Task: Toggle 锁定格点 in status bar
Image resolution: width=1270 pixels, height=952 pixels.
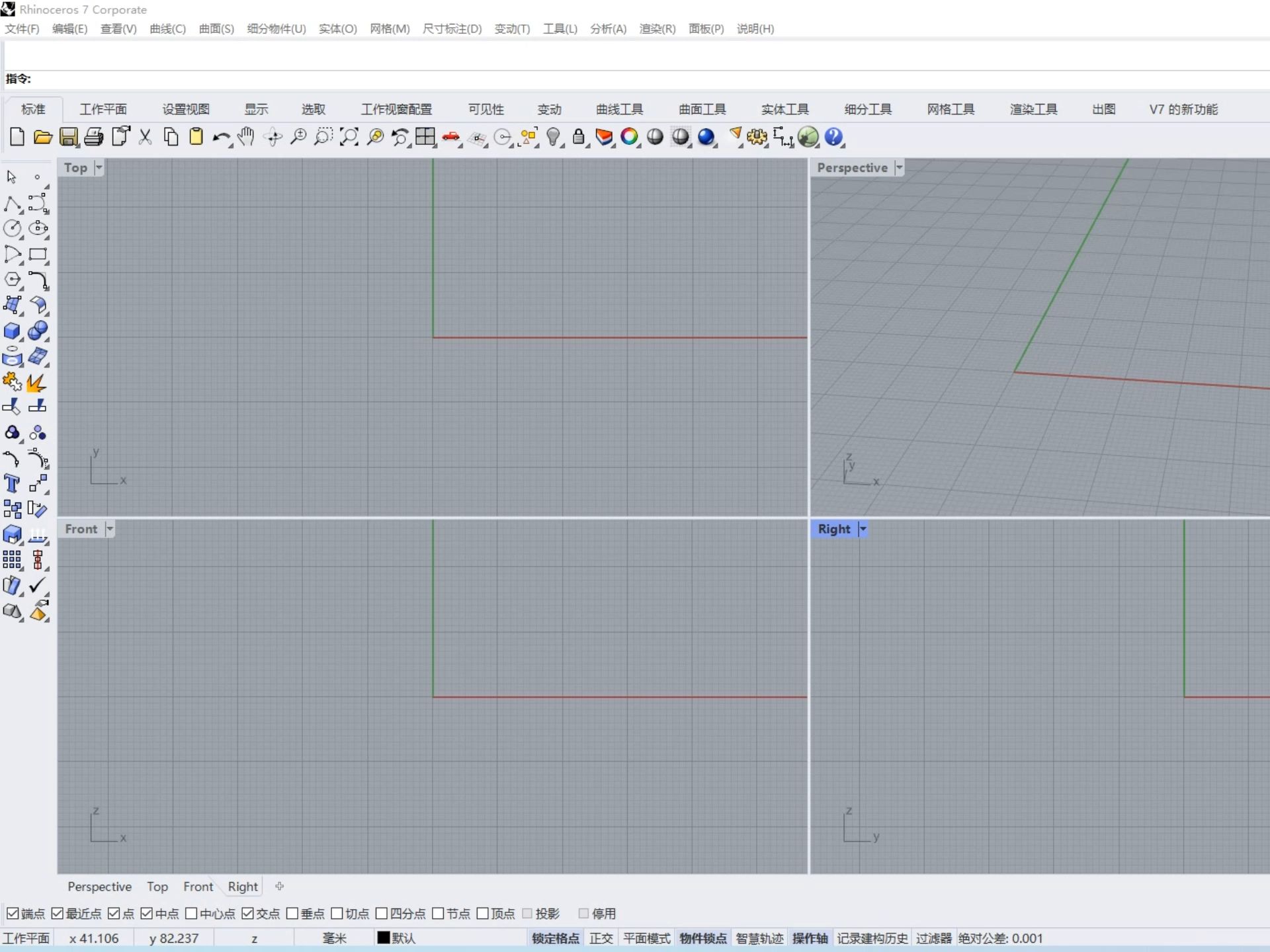Action: [556, 938]
